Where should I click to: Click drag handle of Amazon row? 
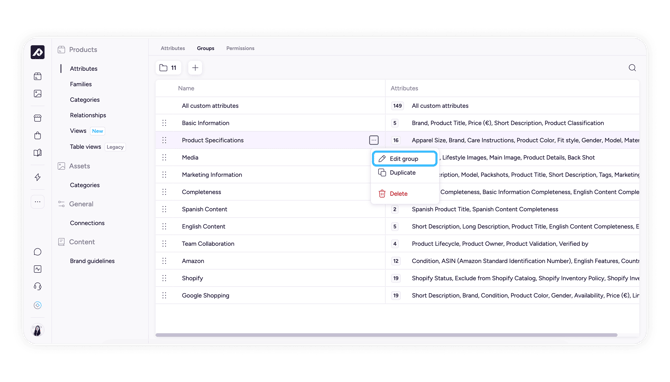(164, 261)
